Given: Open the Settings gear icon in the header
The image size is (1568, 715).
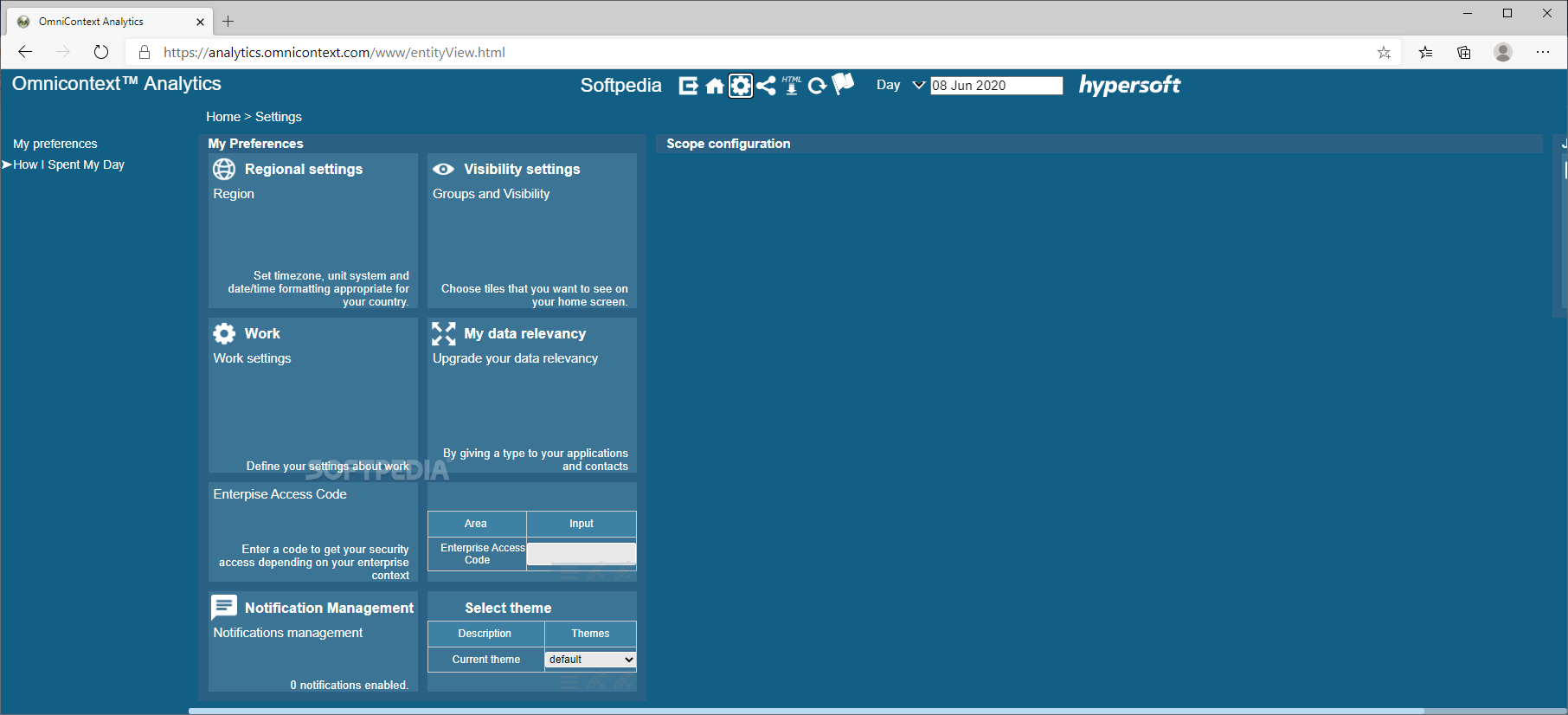Looking at the screenshot, I should pos(741,86).
